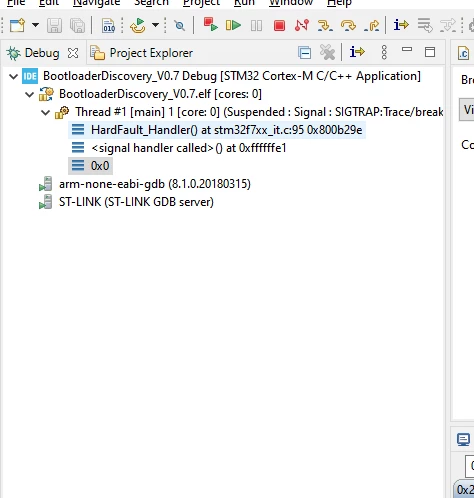Click the Disconnect toolbar icon
474x498 pixels.
(302, 25)
